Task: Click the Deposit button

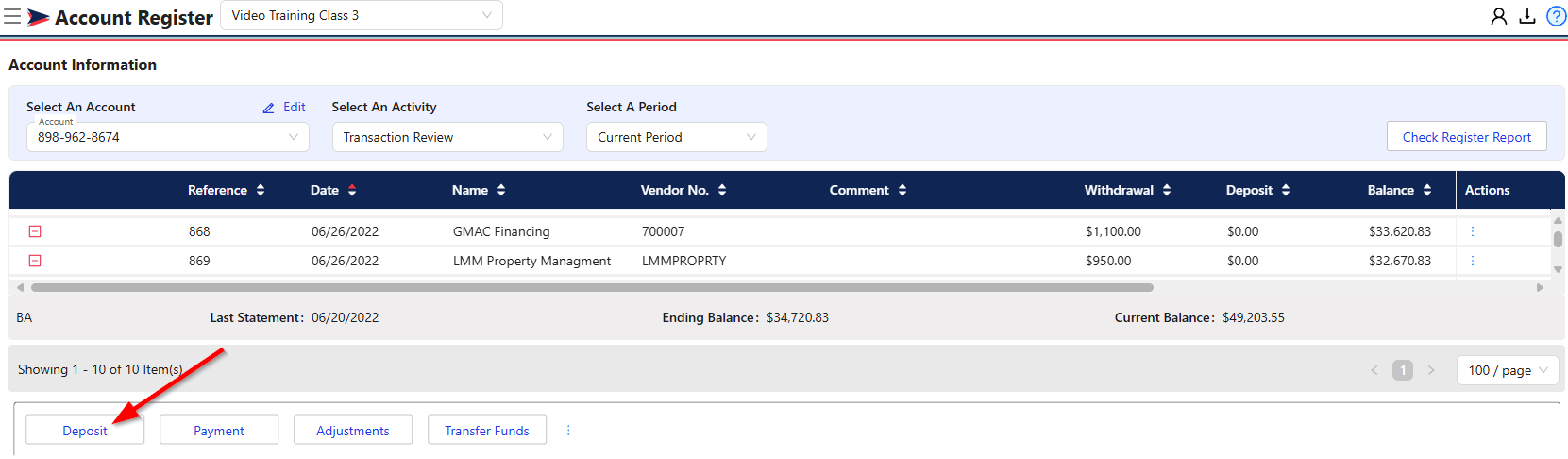Action: [85, 430]
